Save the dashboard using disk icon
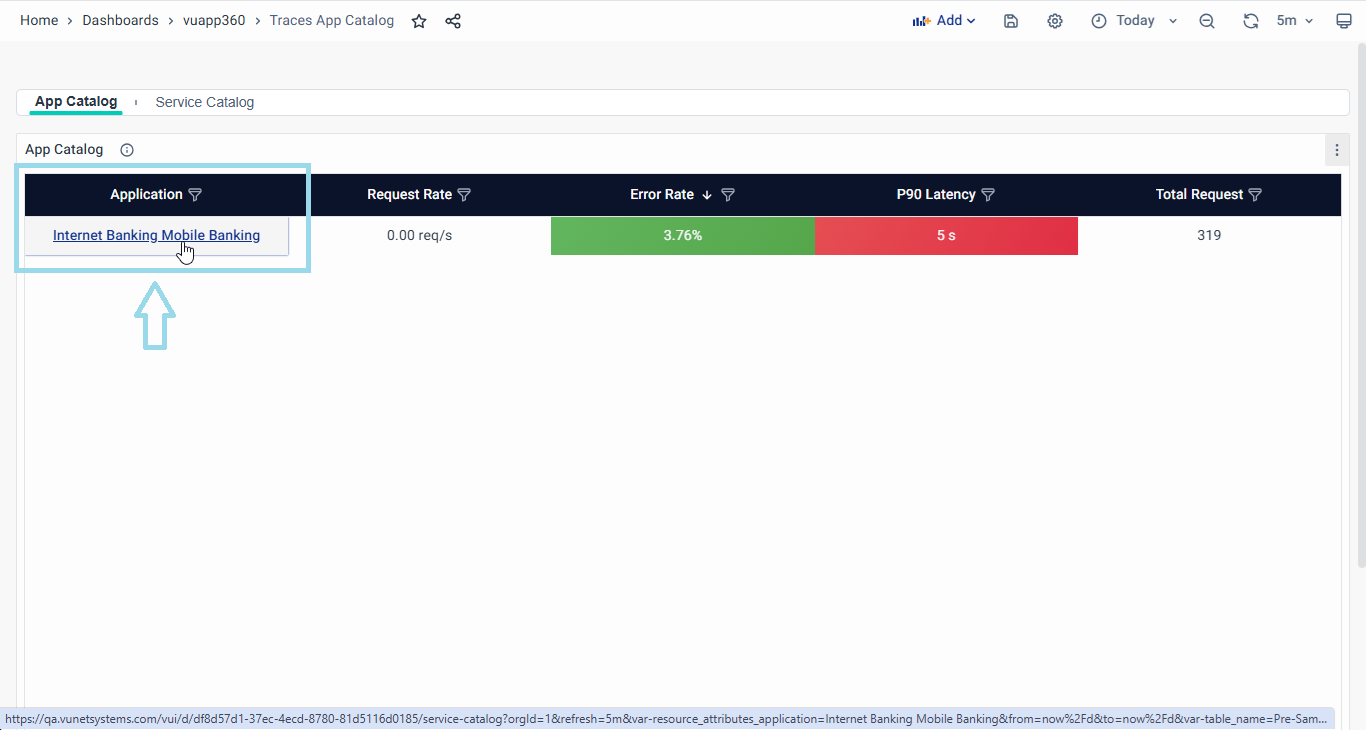This screenshot has height=730, width=1366. point(1011,21)
